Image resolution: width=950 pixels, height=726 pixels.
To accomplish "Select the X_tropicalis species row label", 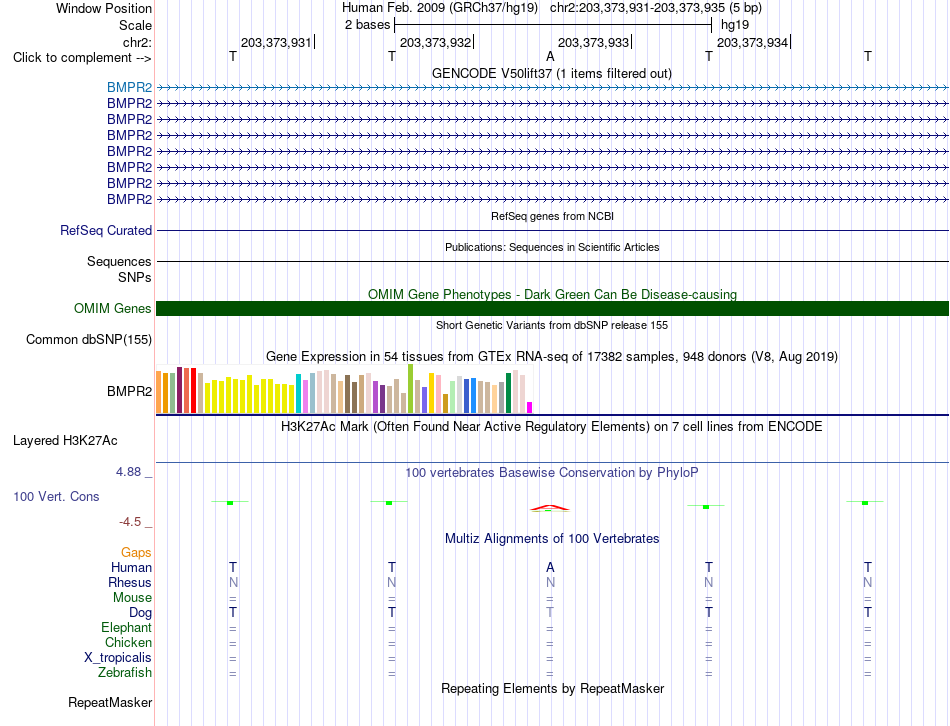I will point(118,658).
